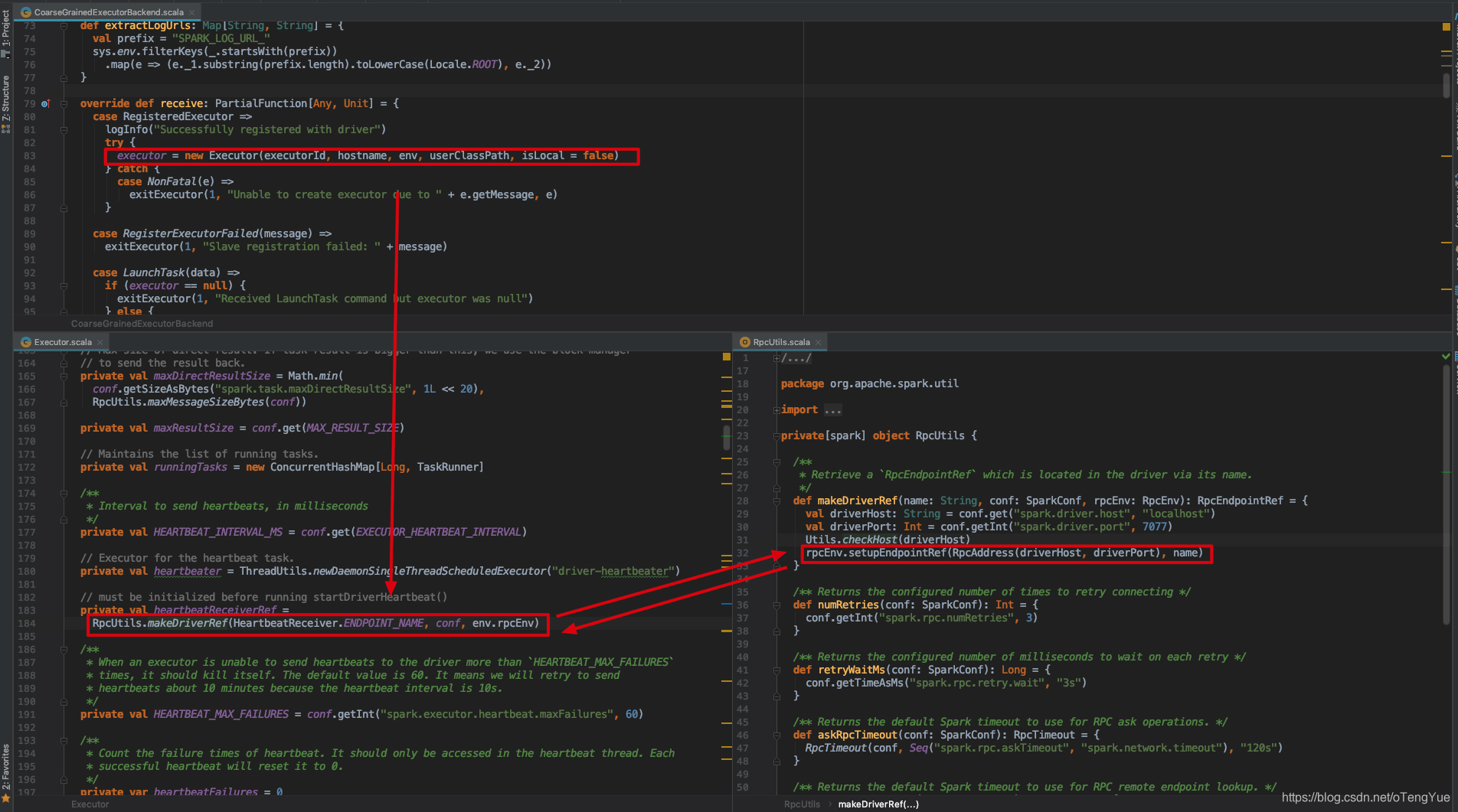Click Utils.checkHost(driverHost) on line 31
The height and width of the screenshot is (812, 1458).
[888, 540]
